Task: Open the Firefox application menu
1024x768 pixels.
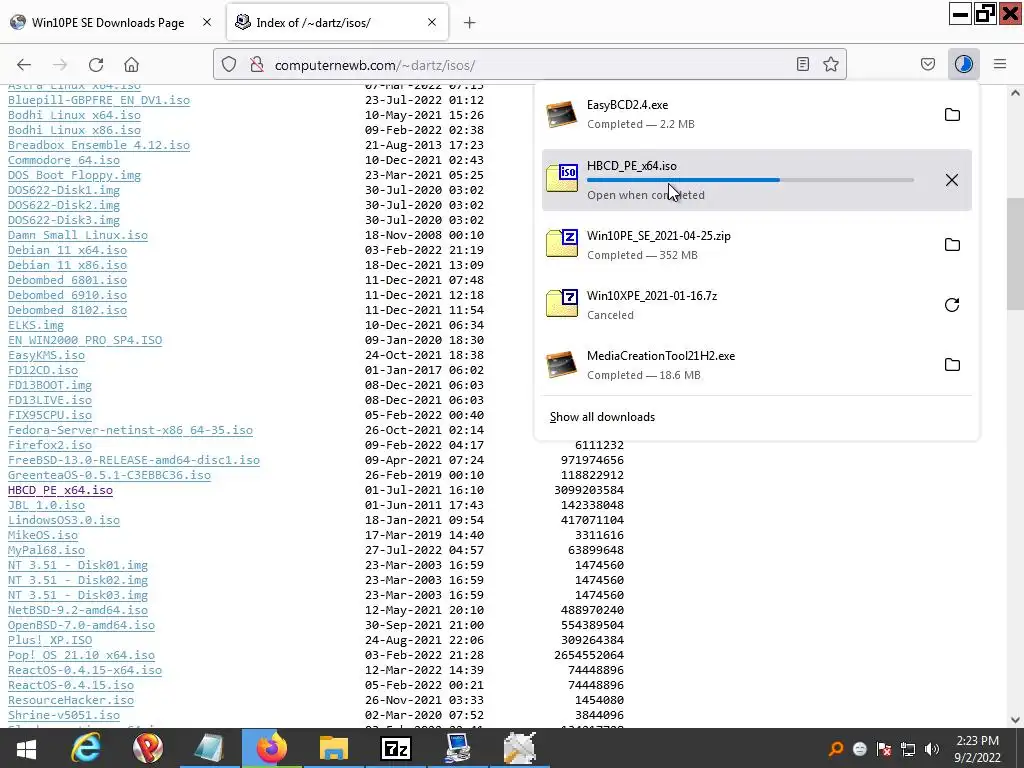Action: point(1000,64)
